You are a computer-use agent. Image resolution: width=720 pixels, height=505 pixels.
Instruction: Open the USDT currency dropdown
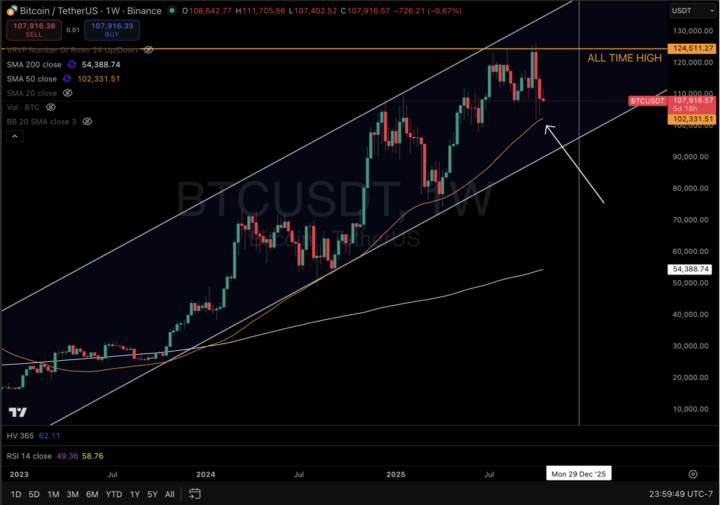[692, 11]
